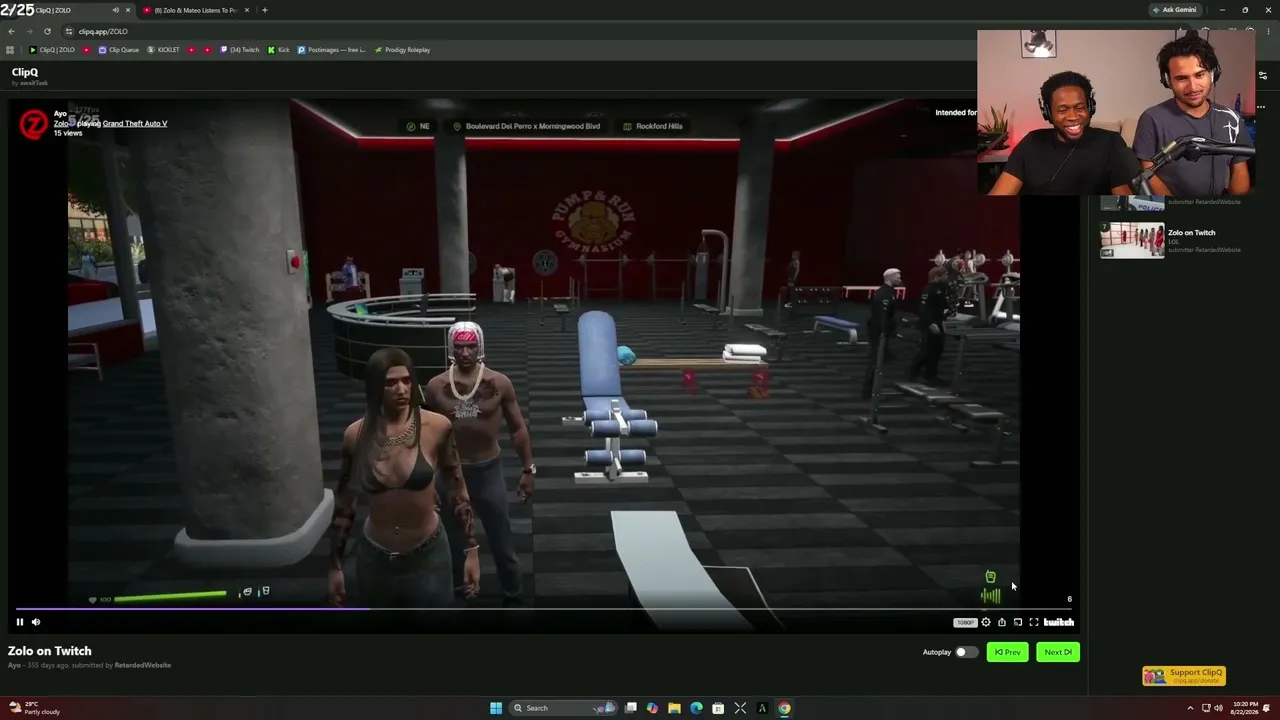
Task: Reload the current page
Action: (x=47, y=31)
